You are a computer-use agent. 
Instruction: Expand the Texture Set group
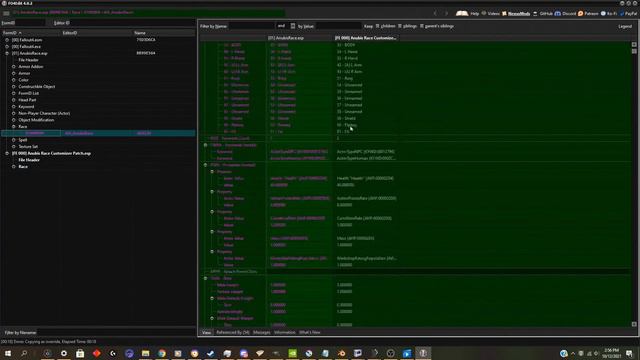(x=13, y=147)
